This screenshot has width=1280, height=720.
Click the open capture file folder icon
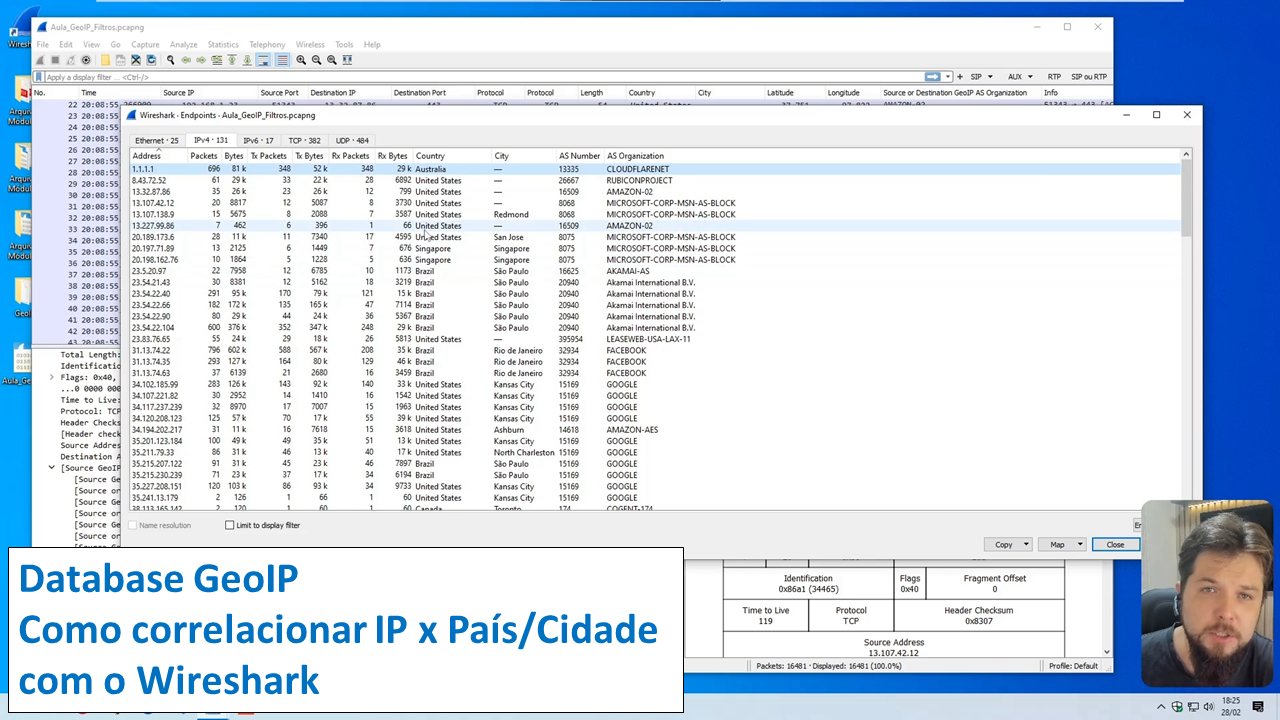[105, 60]
